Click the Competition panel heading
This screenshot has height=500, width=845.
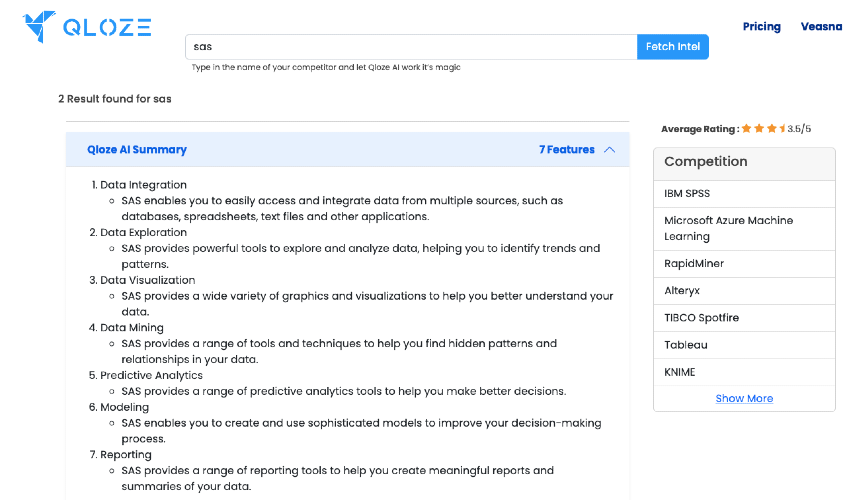[705, 162]
